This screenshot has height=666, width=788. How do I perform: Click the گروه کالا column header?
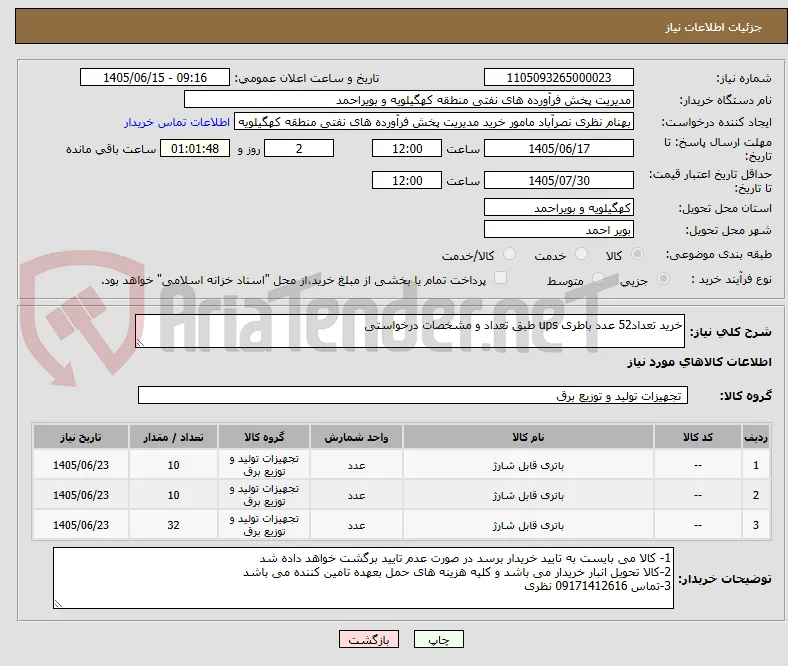(264, 437)
